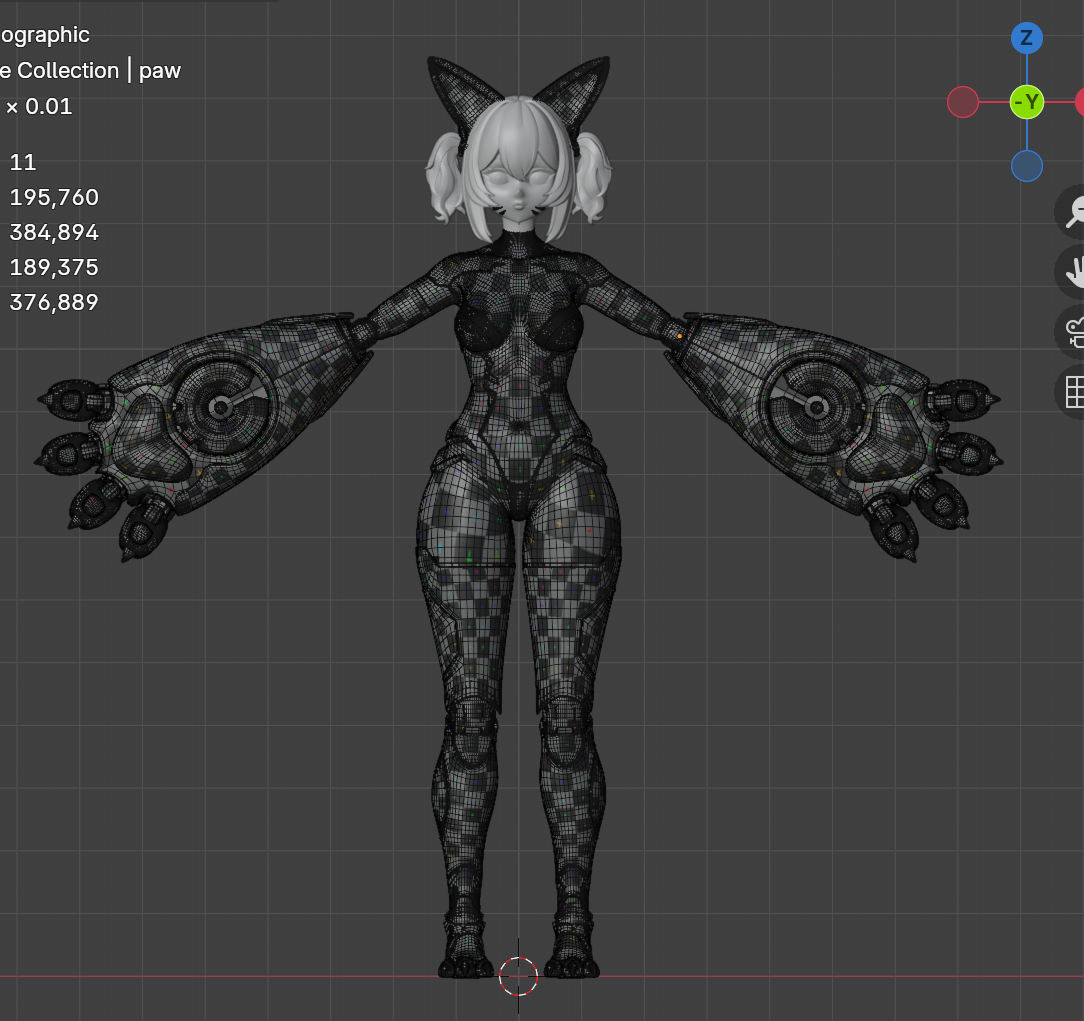Click the 195,760 statistic in the overlay
1084x1021 pixels.
tap(54, 197)
